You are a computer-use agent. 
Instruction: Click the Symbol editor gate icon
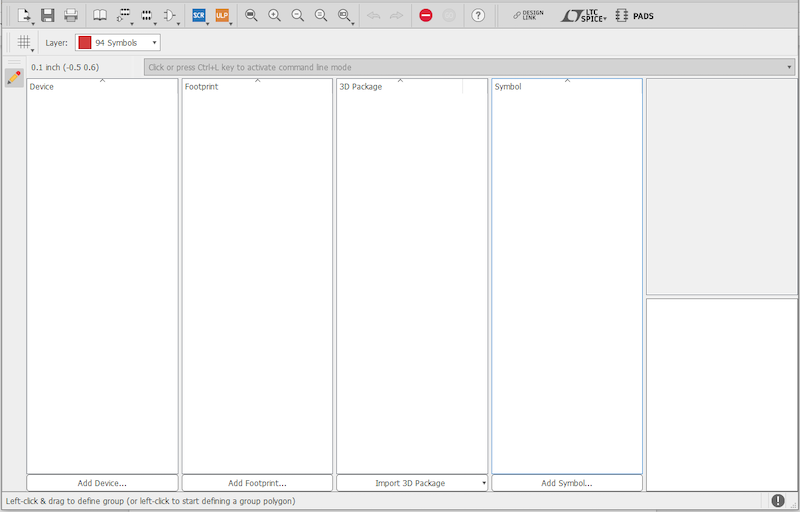pos(169,15)
